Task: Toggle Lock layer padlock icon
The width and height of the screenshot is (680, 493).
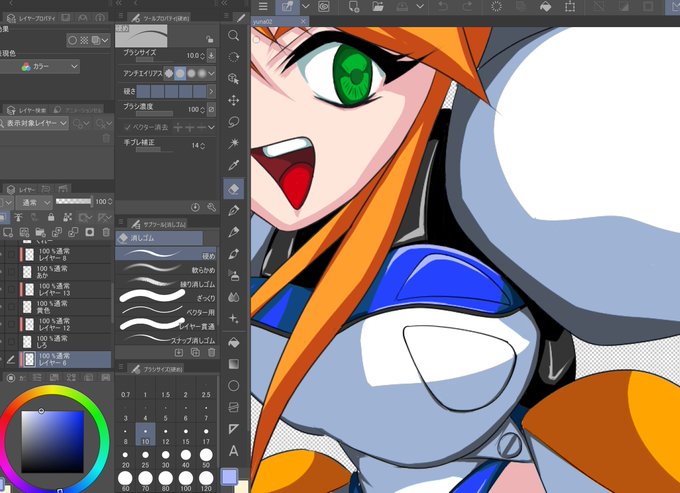Action: pos(51,217)
